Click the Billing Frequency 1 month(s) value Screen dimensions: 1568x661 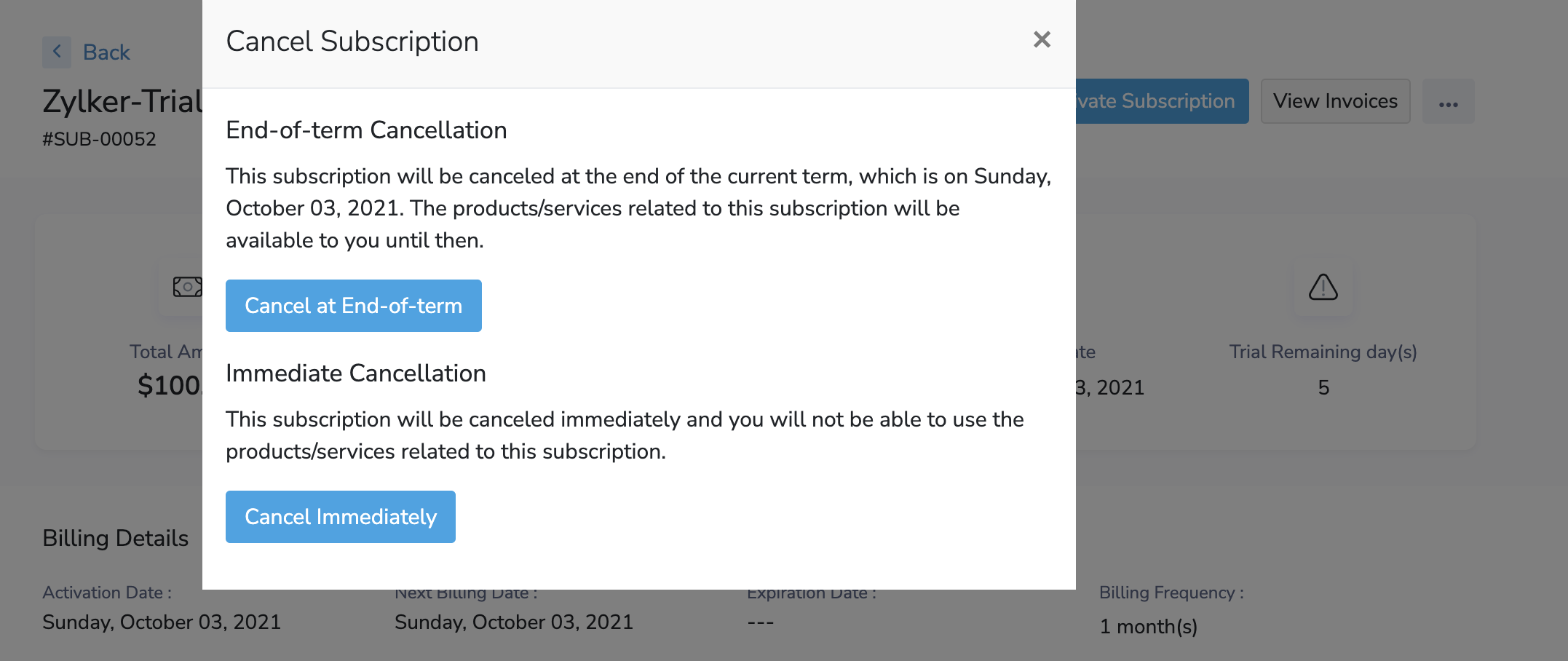[1148, 626]
